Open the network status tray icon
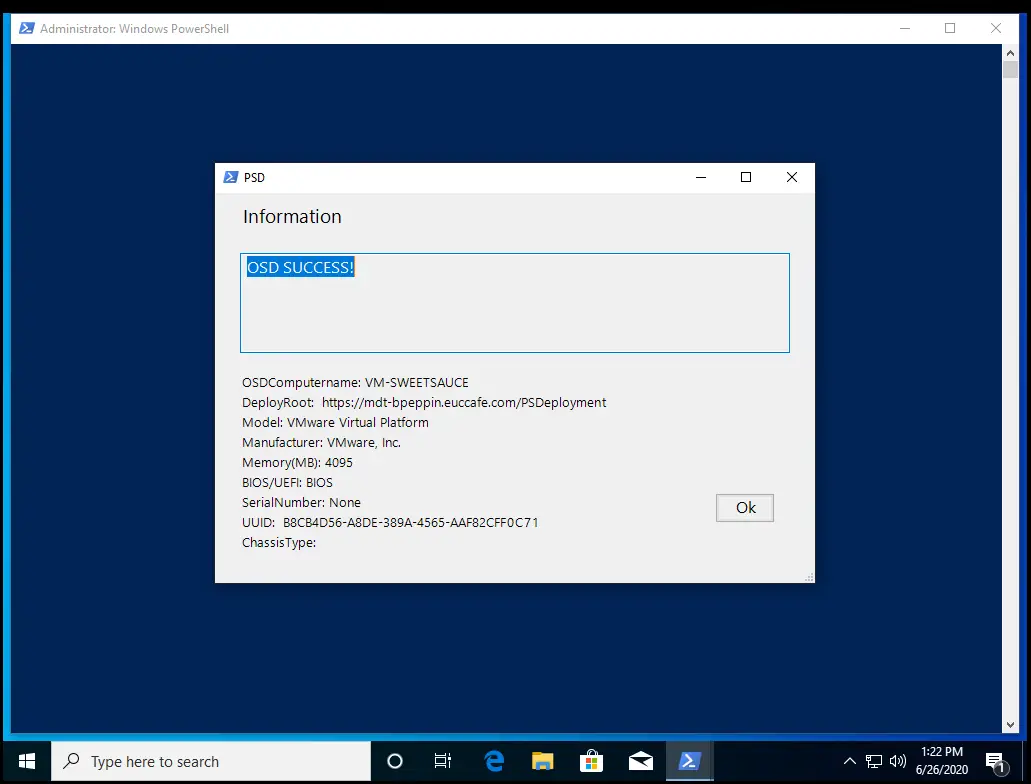1031x784 pixels. click(x=874, y=761)
